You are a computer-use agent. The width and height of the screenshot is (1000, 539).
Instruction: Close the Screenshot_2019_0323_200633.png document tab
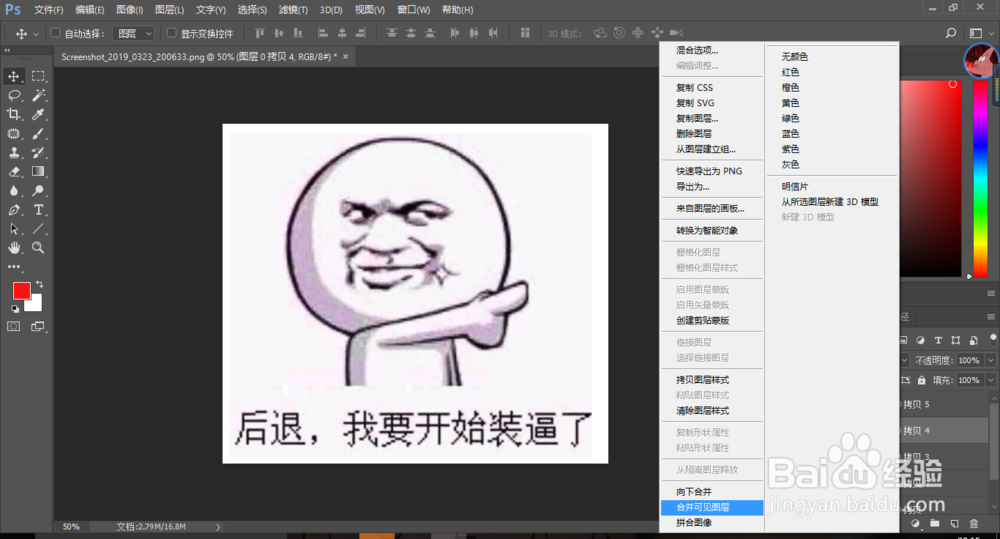346,57
